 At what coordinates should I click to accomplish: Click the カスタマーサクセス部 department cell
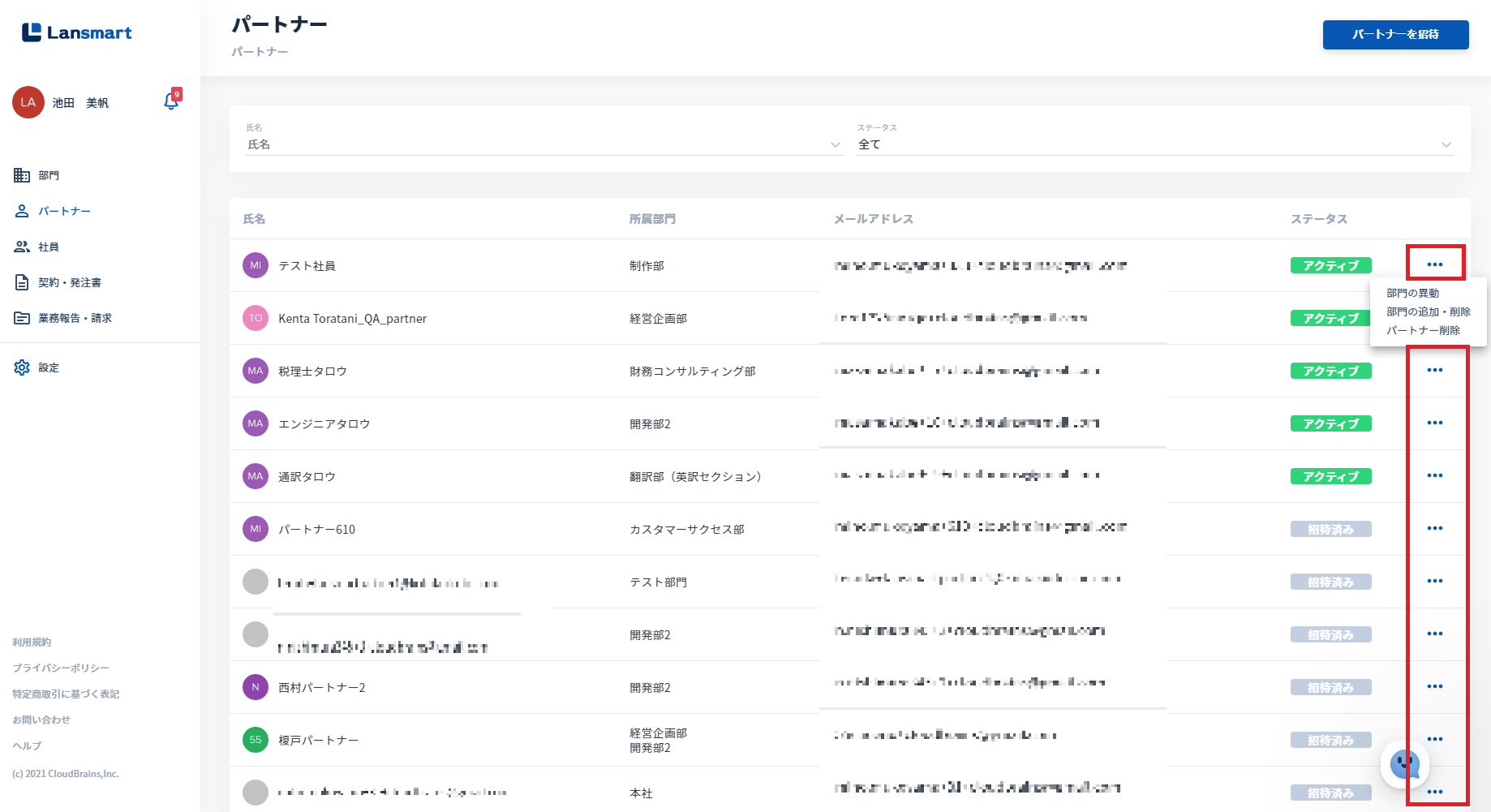coord(687,530)
